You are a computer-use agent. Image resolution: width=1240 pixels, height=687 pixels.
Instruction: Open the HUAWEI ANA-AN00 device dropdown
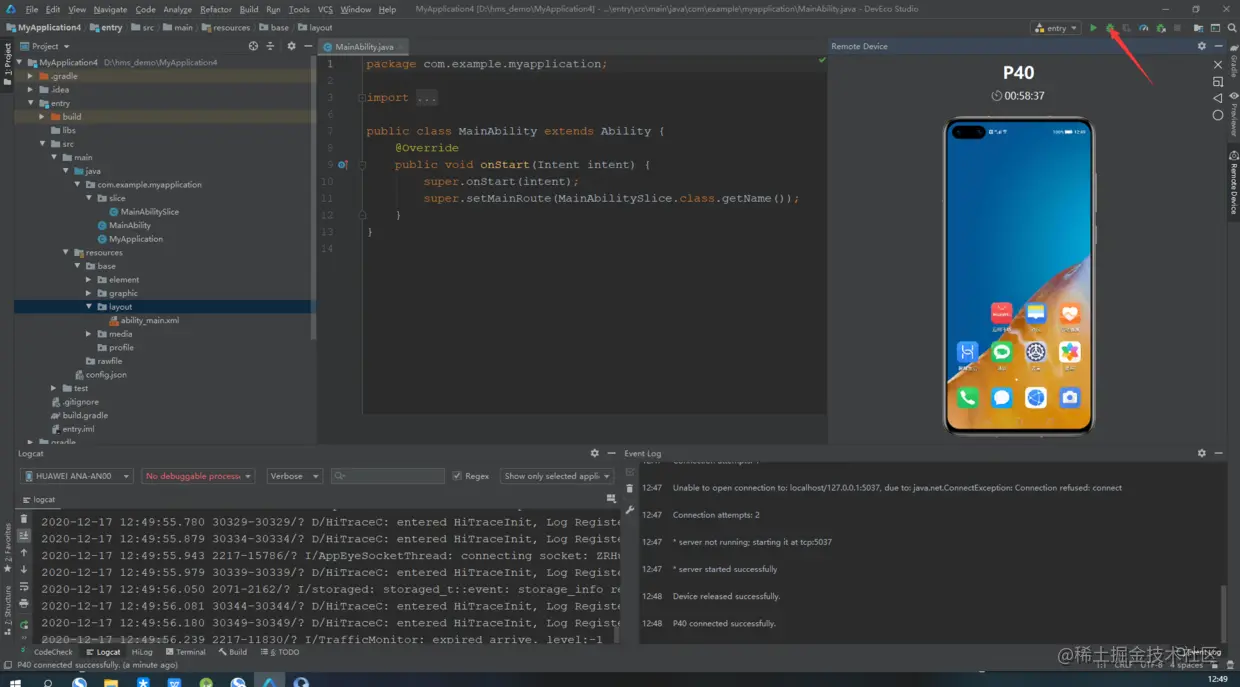(x=76, y=476)
